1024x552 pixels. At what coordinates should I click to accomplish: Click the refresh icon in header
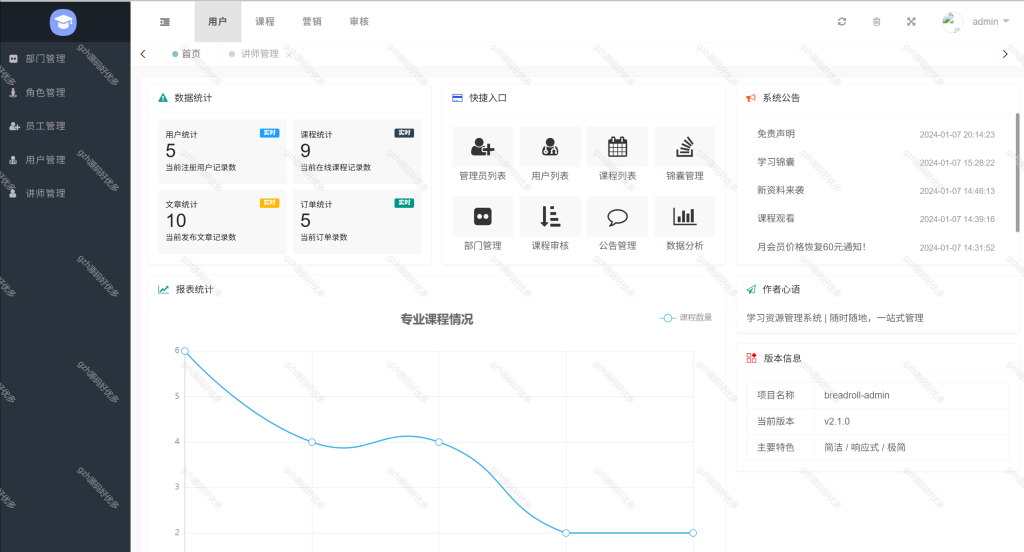pyautogui.click(x=842, y=22)
